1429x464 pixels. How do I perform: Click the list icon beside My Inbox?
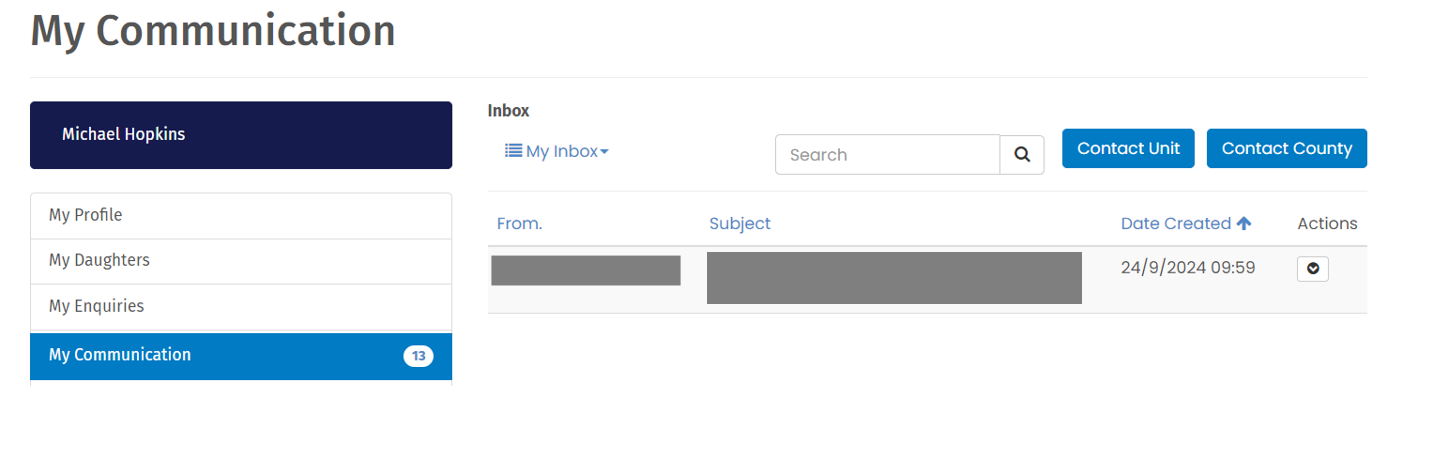click(x=513, y=151)
